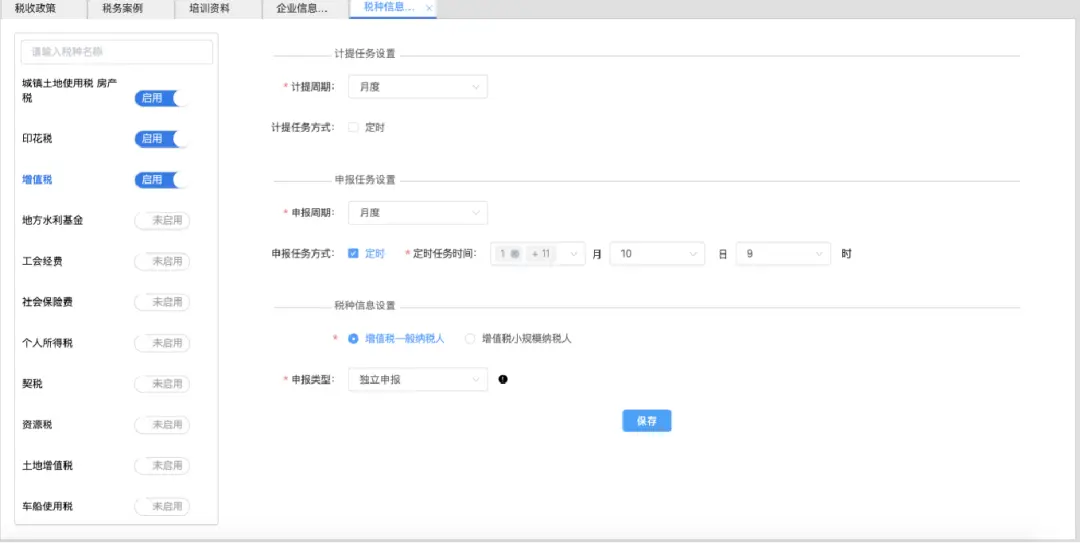Enable the 地方水利基金 switch
This screenshot has width=1080, height=543.
click(161, 220)
